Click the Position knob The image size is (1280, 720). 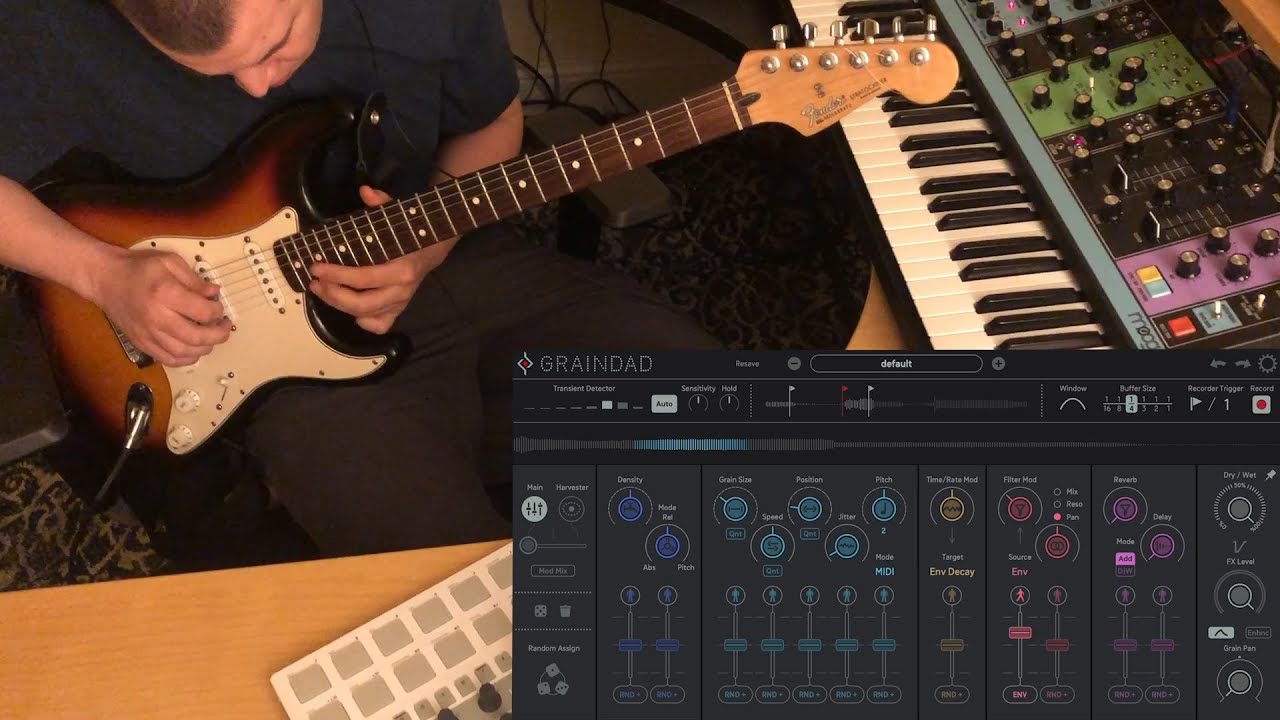click(x=809, y=509)
